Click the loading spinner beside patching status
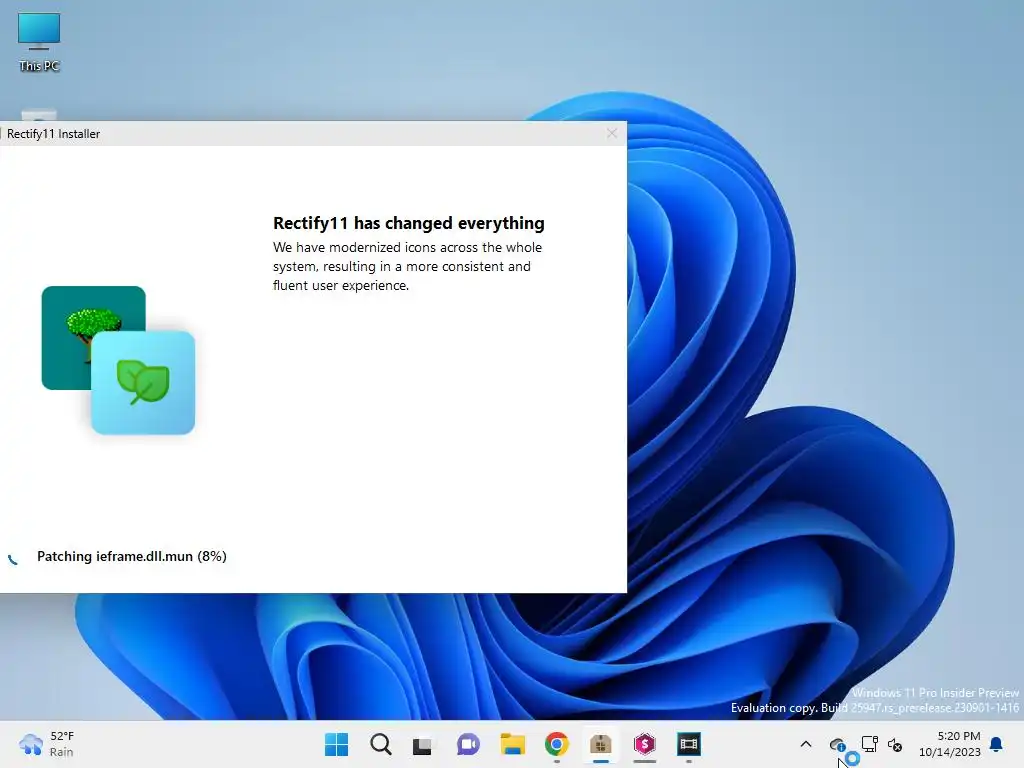The height and width of the screenshot is (768, 1024). [13, 558]
